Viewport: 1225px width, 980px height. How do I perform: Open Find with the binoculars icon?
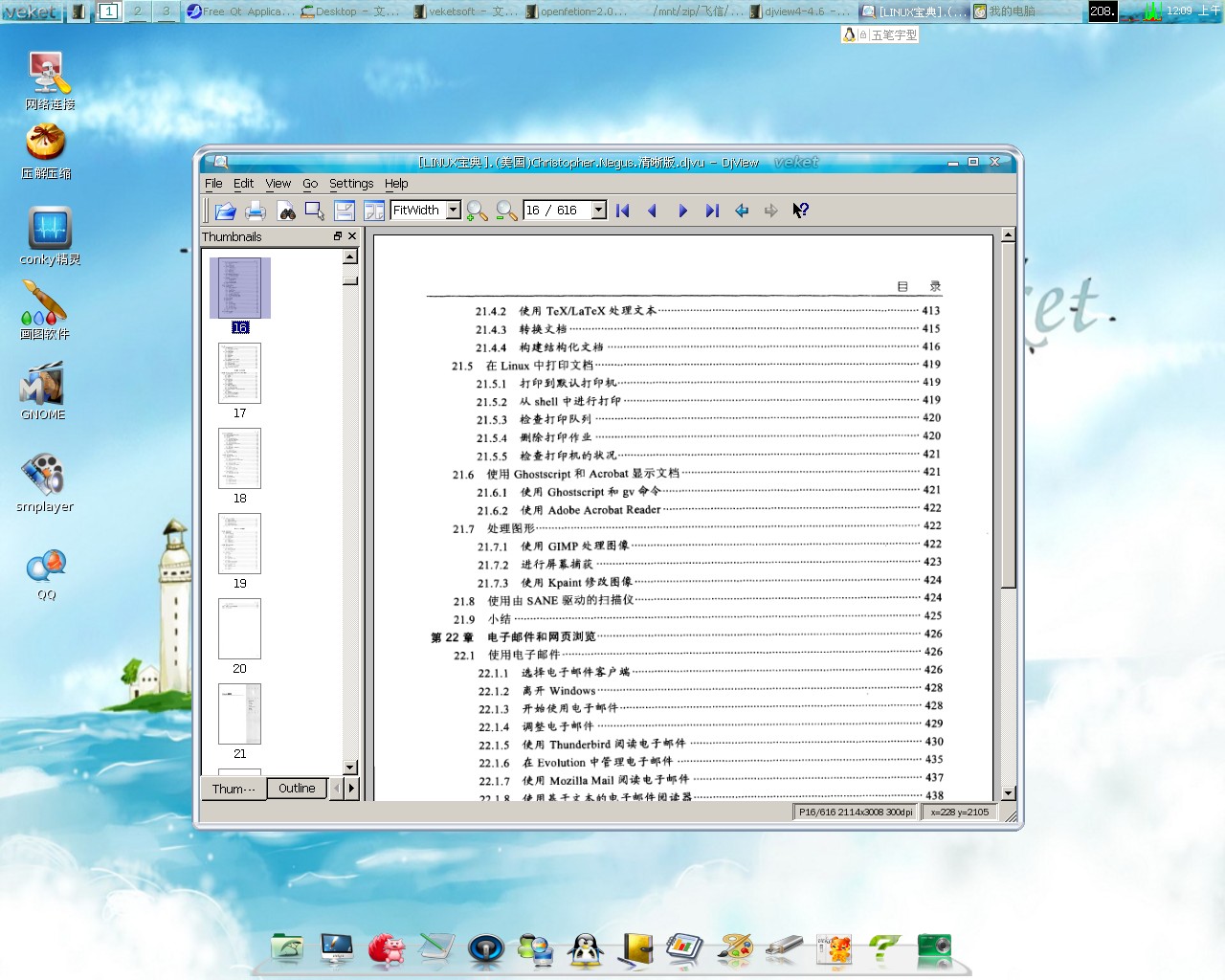point(286,211)
